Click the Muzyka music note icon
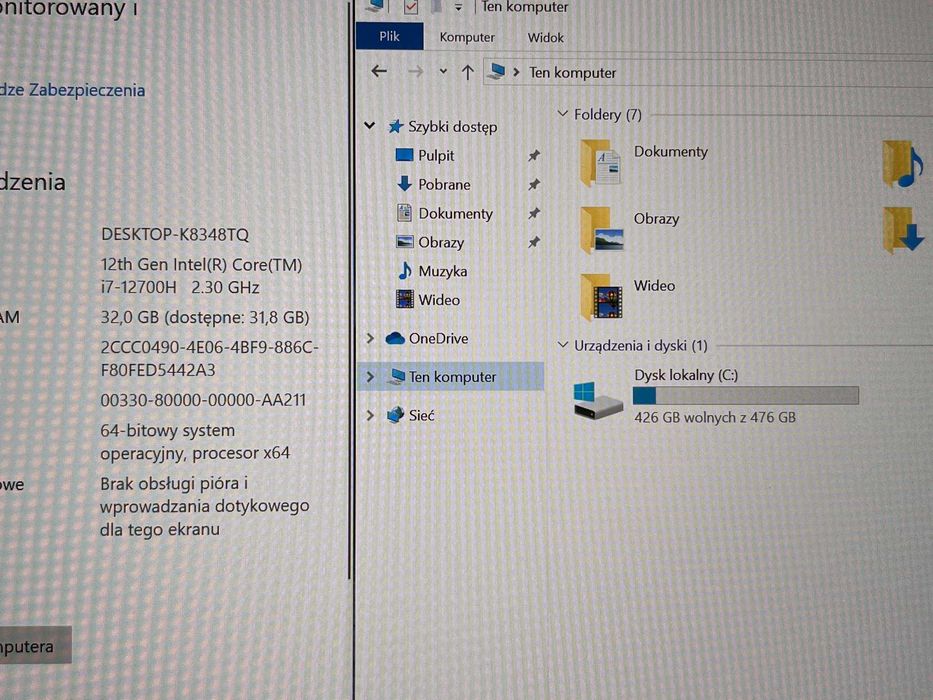Viewport: 933px width, 700px height. (x=405, y=271)
